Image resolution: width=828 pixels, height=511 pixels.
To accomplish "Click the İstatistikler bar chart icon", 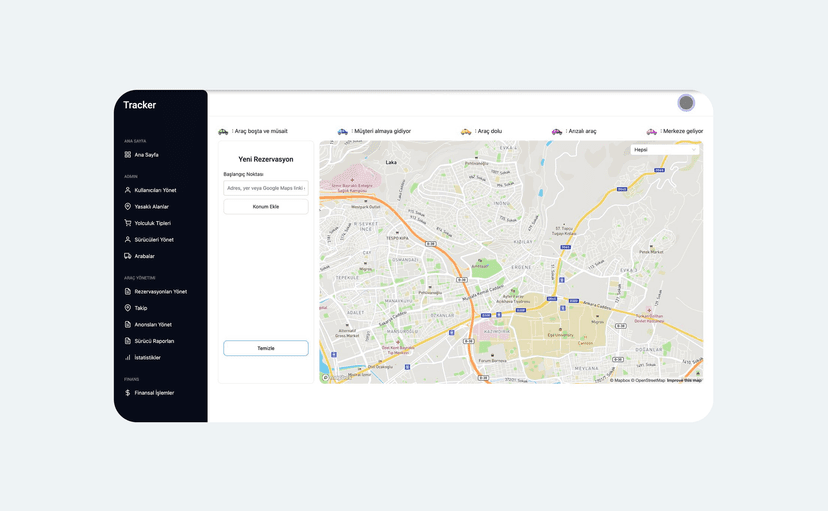I will (128, 357).
